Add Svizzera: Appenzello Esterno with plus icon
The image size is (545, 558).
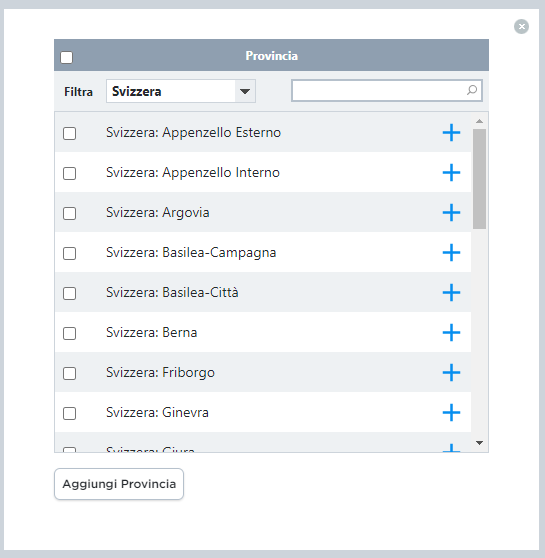451,133
